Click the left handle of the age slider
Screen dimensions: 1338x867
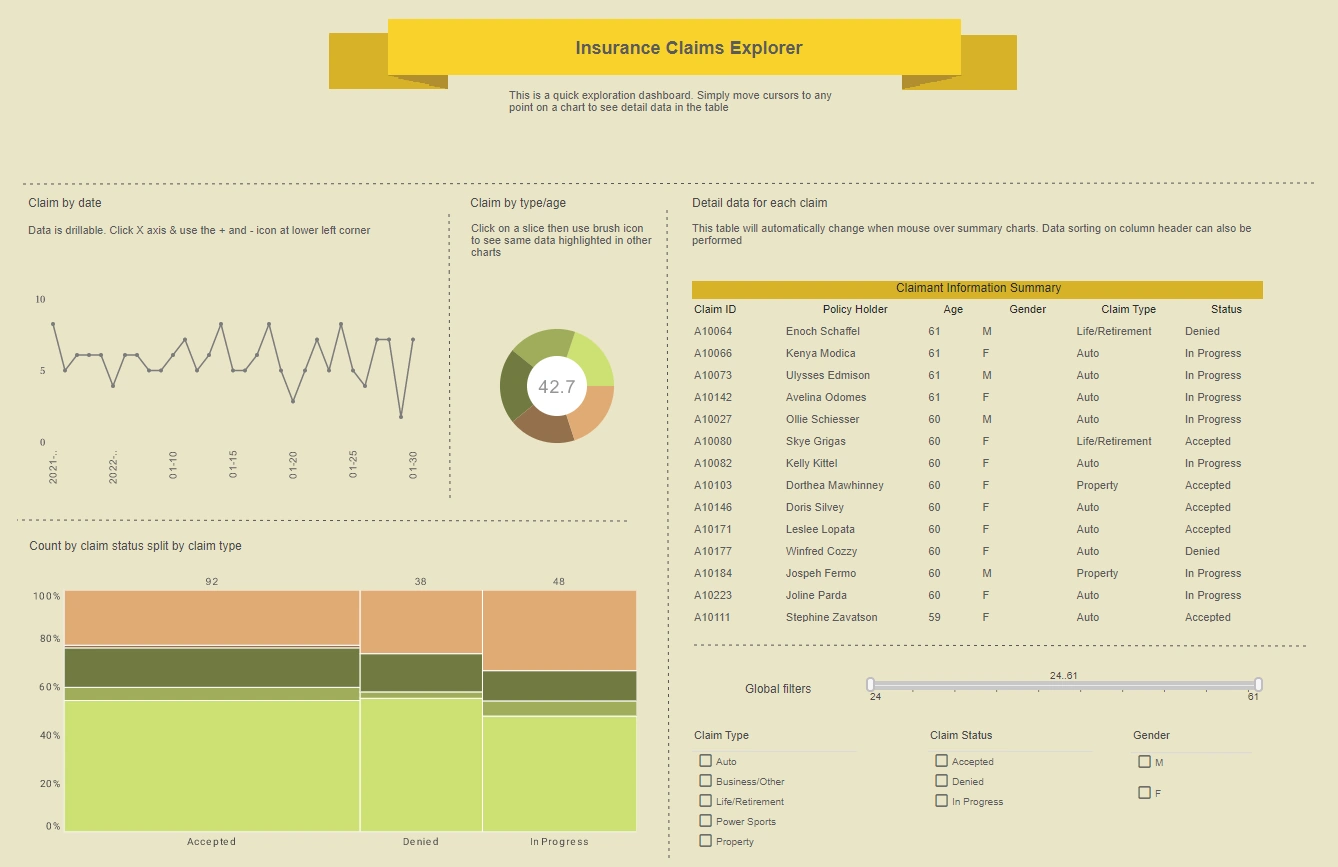[871, 684]
